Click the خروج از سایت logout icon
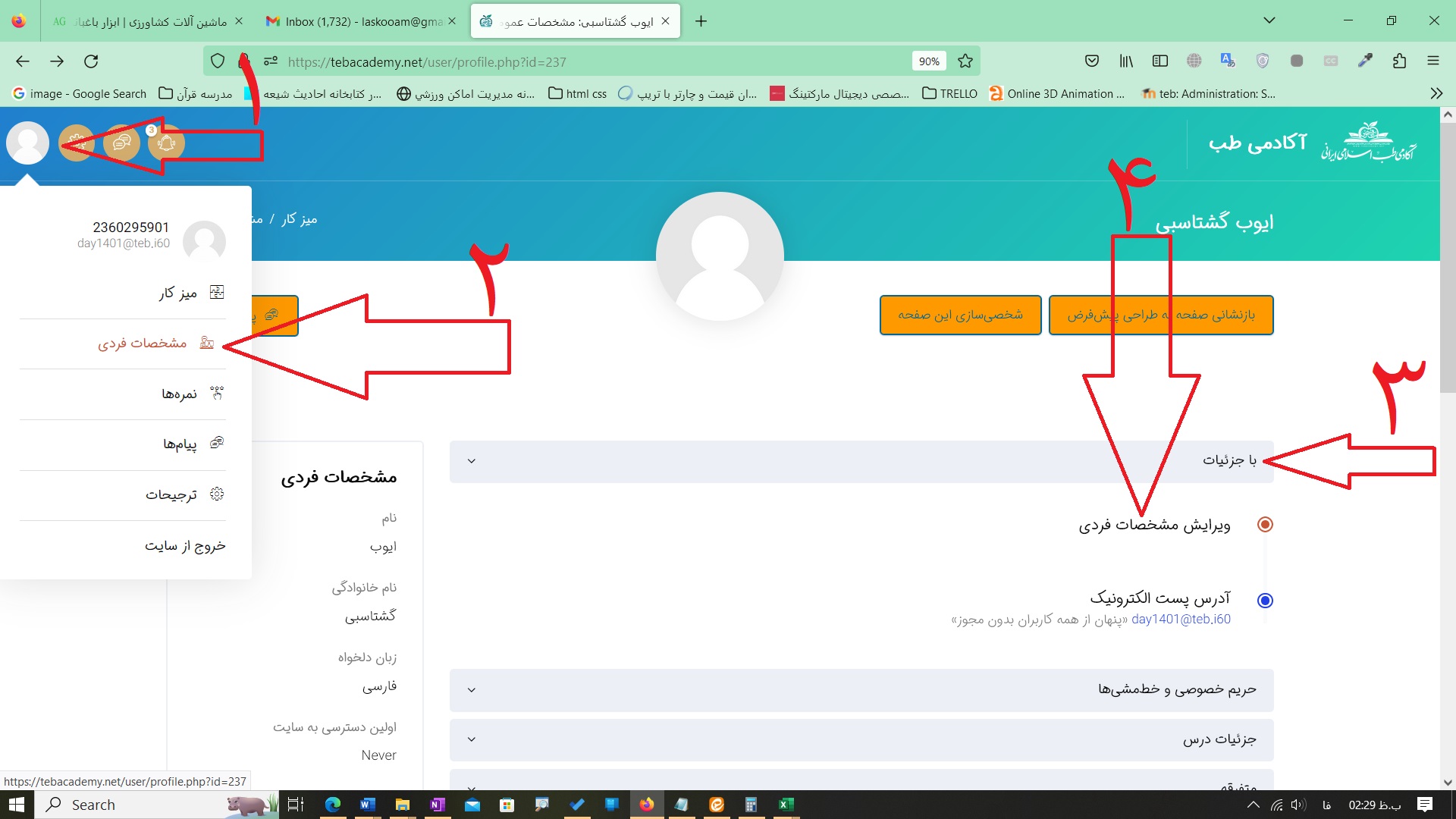This screenshot has height=819, width=1456. click(x=184, y=545)
